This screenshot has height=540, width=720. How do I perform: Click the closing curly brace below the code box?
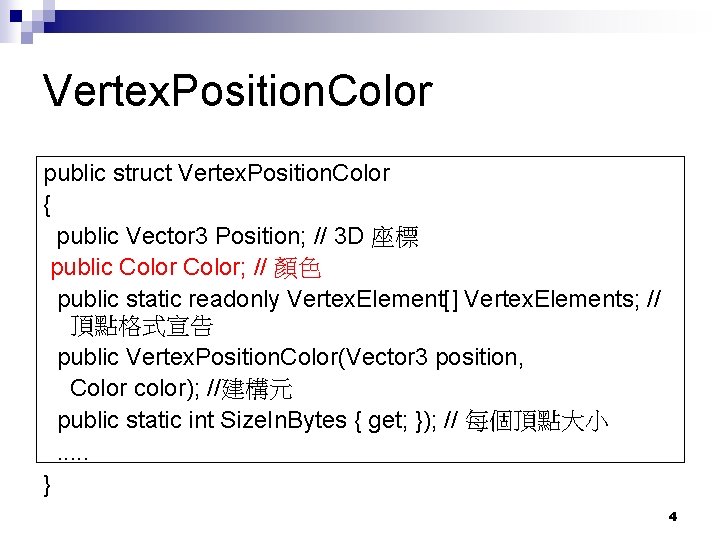click(48, 485)
